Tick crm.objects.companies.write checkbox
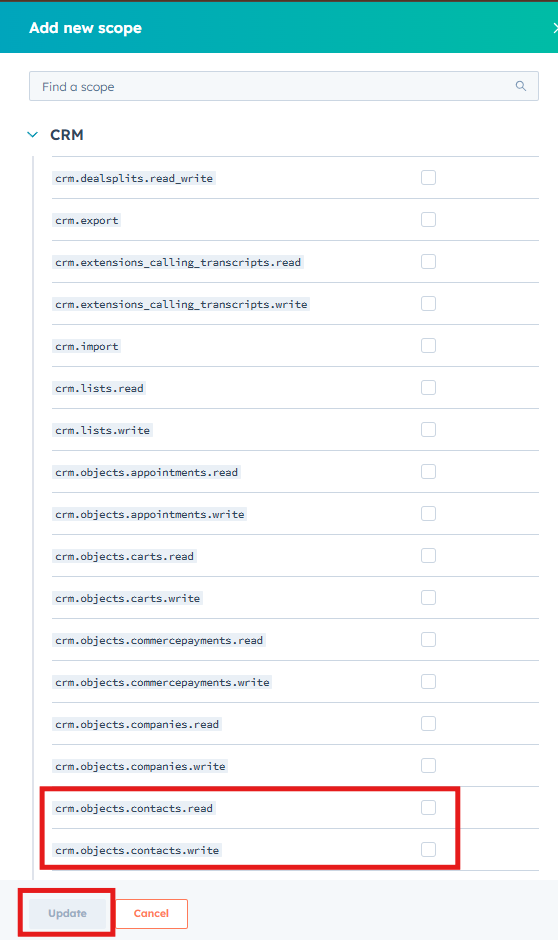Image resolution: width=558 pixels, height=940 pixels. click(x=429, y=766)
